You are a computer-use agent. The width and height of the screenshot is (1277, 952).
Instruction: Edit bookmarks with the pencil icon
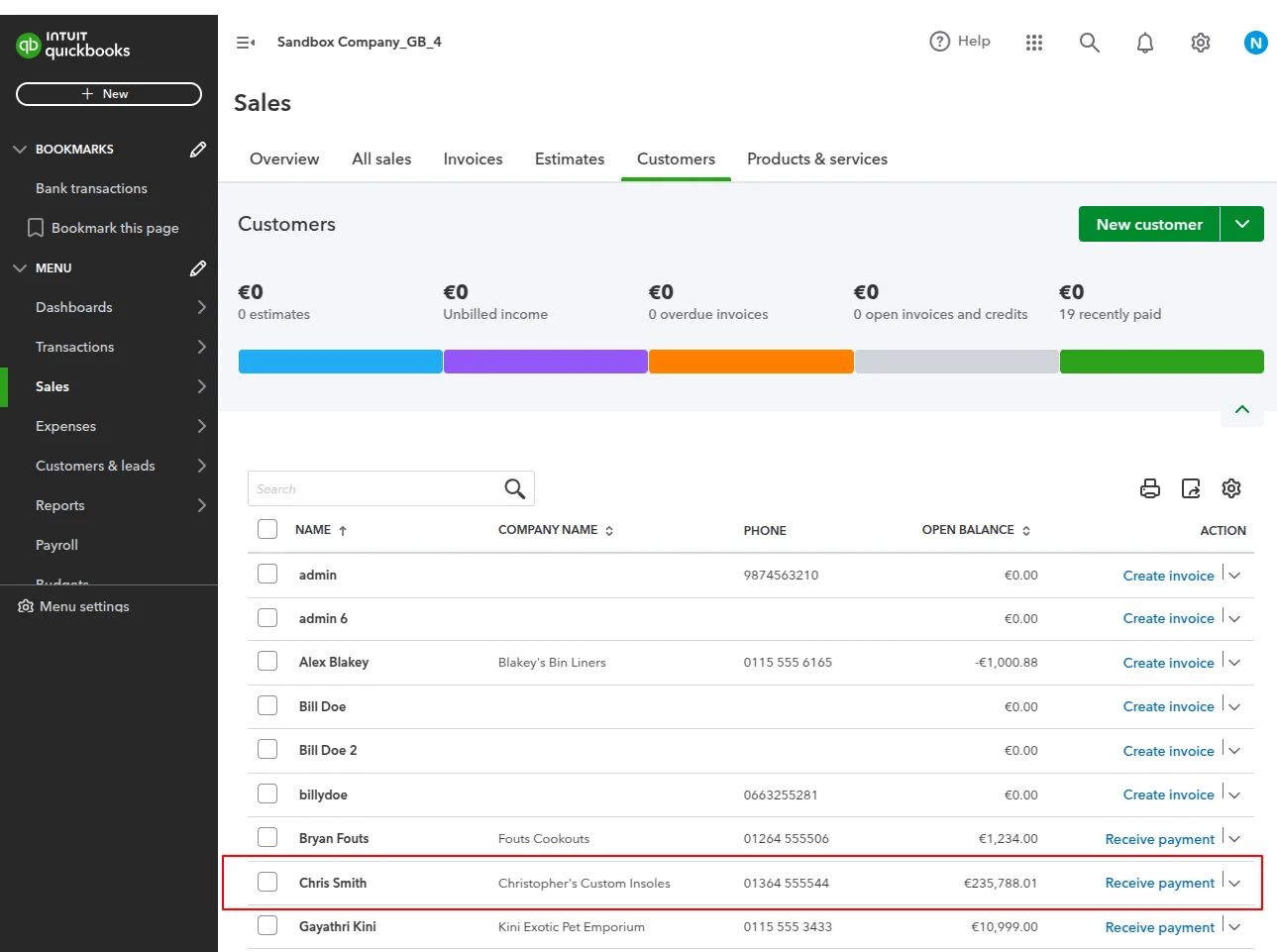pos(198,150)
